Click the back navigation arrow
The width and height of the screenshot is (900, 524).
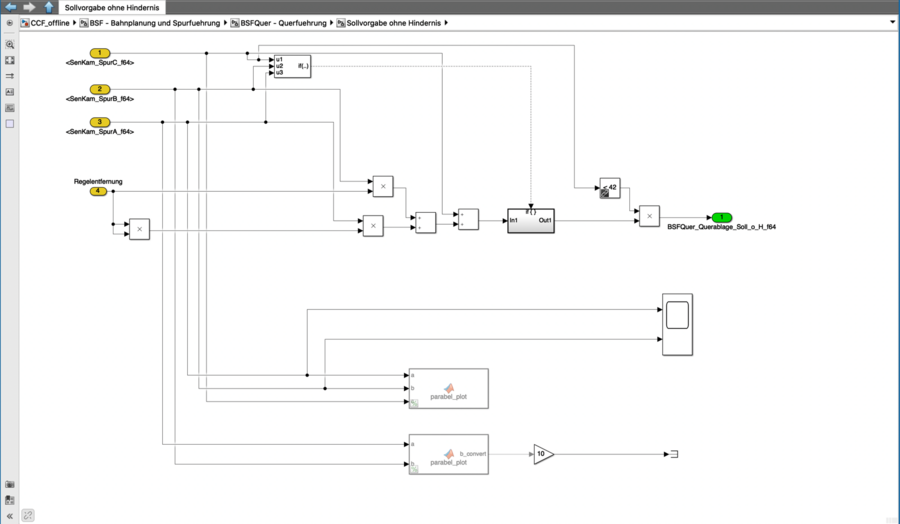[11, 6]
